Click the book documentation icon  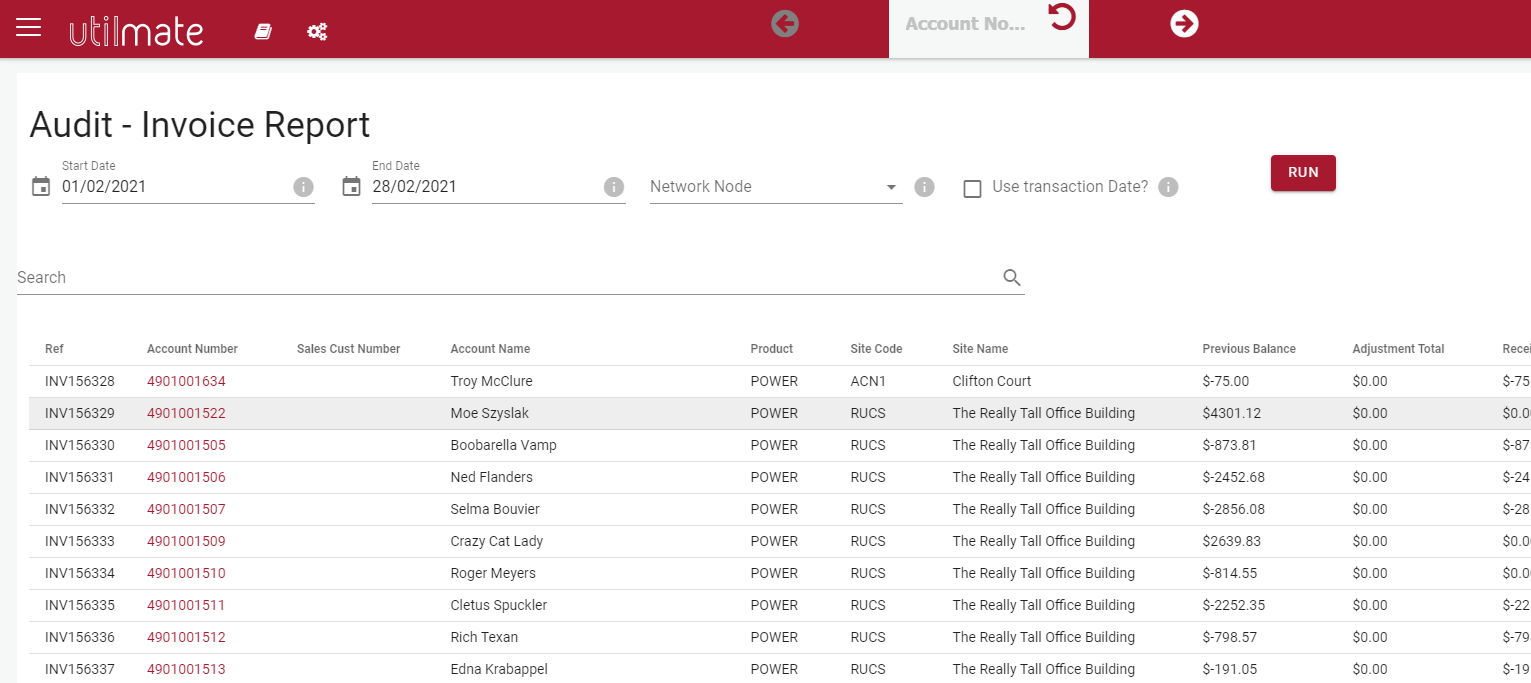[x=263, y=32]
